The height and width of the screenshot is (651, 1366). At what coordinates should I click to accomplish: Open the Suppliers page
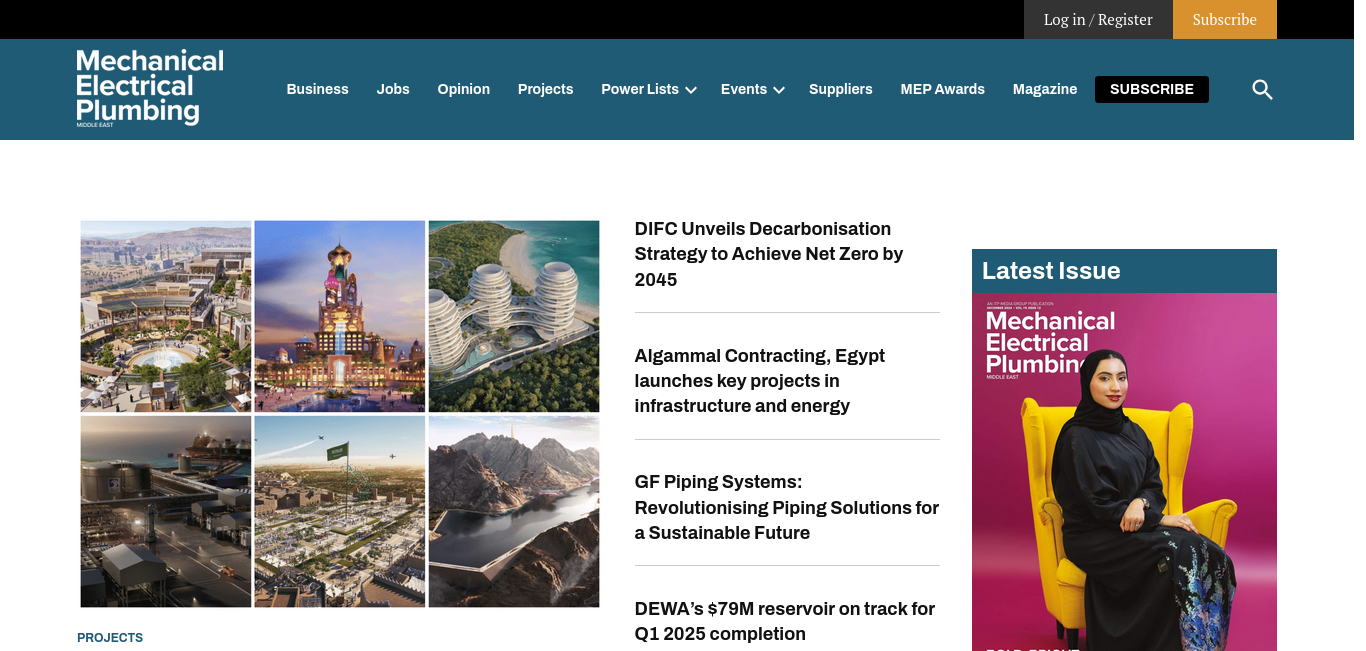click(840, 89)
